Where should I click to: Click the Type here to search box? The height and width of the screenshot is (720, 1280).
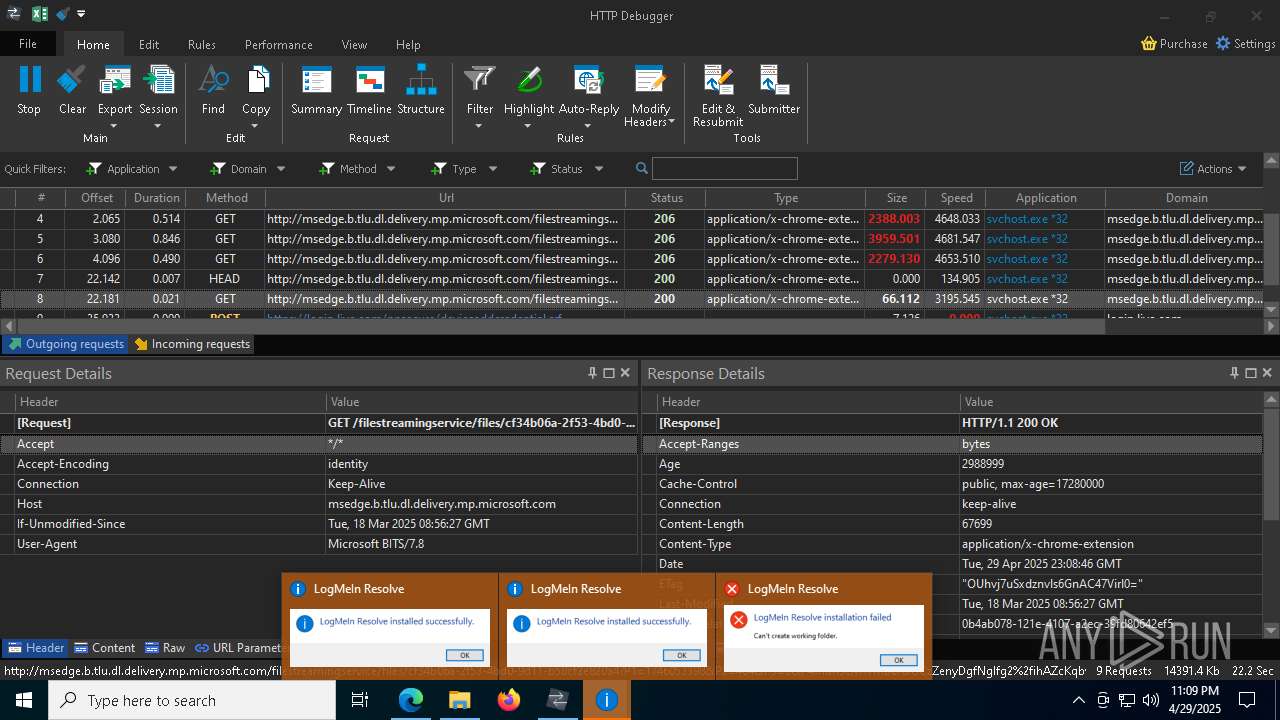click(x=192, y=700)
